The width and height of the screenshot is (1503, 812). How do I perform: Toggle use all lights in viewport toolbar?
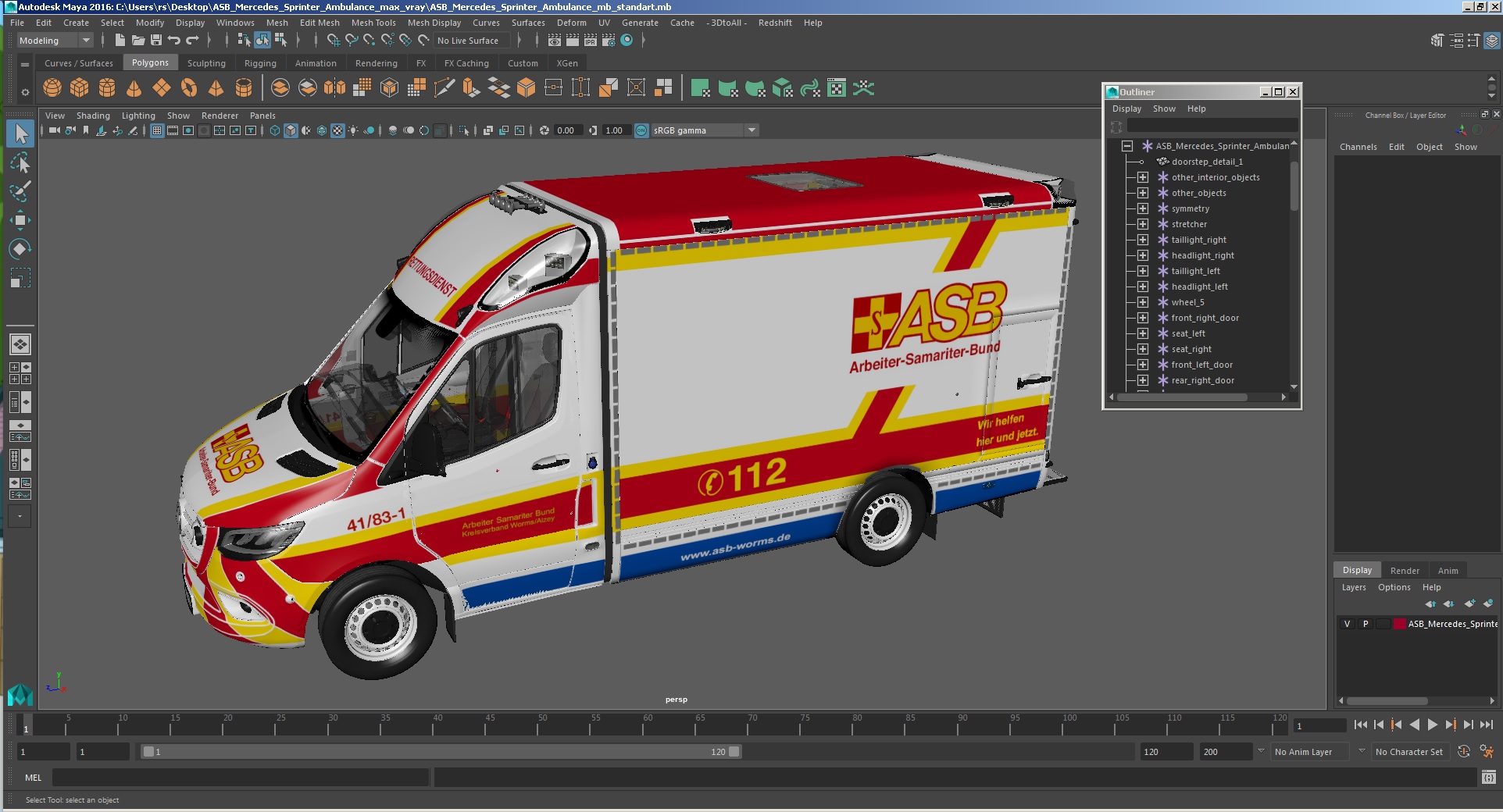pos(353,130)
